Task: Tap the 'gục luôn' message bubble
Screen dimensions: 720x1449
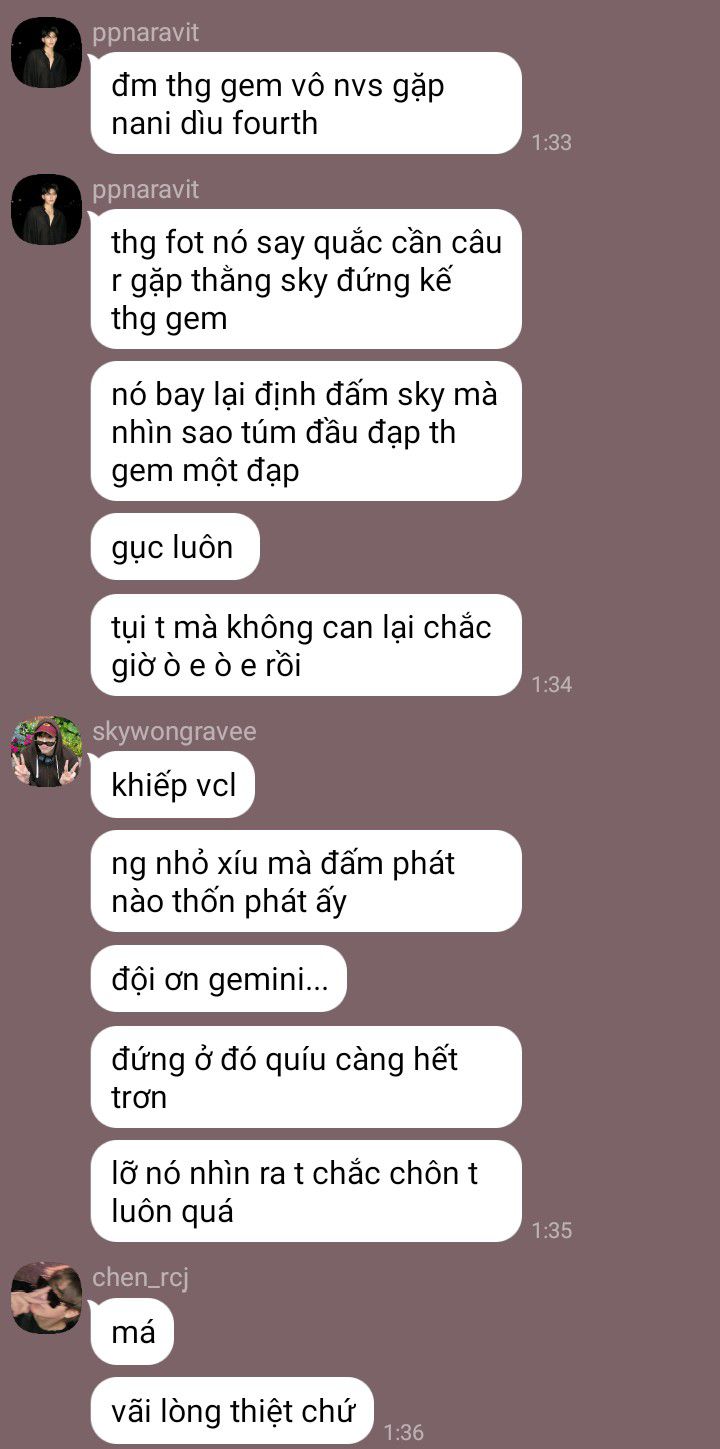Action: pyautogui.click(x=175, y=547)
